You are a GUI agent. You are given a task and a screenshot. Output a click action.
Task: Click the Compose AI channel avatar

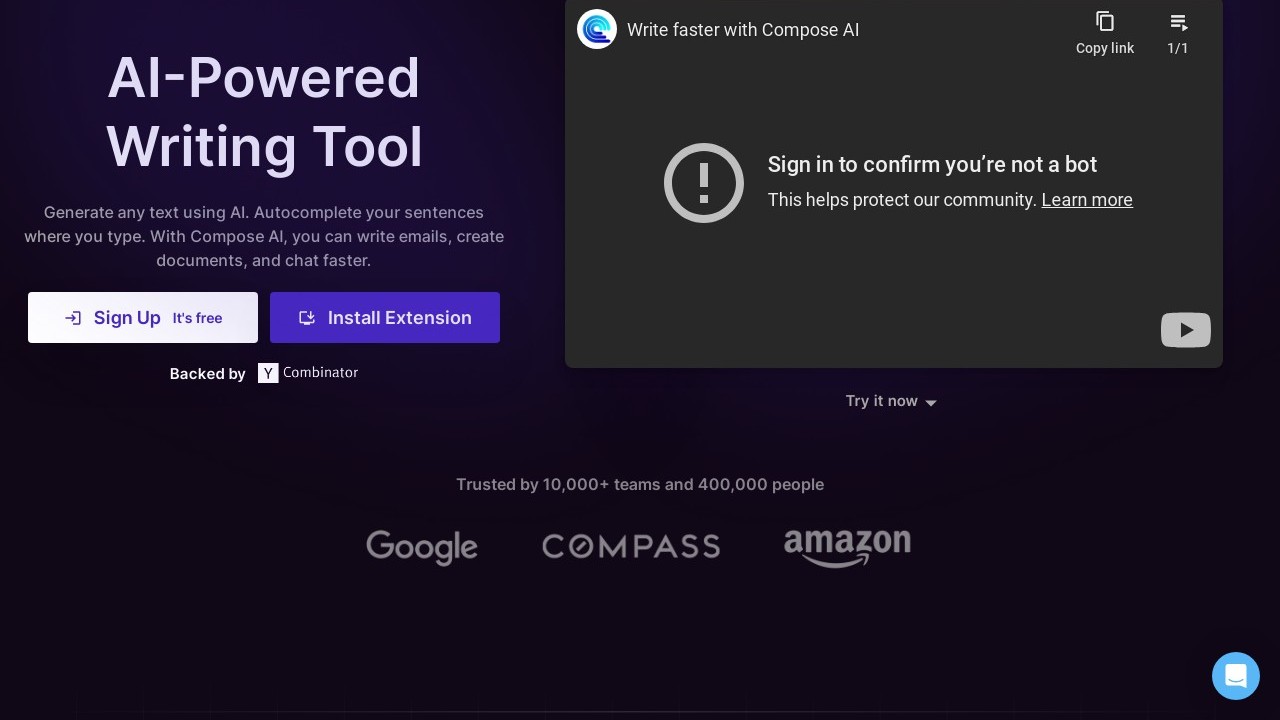click(597, 29)
